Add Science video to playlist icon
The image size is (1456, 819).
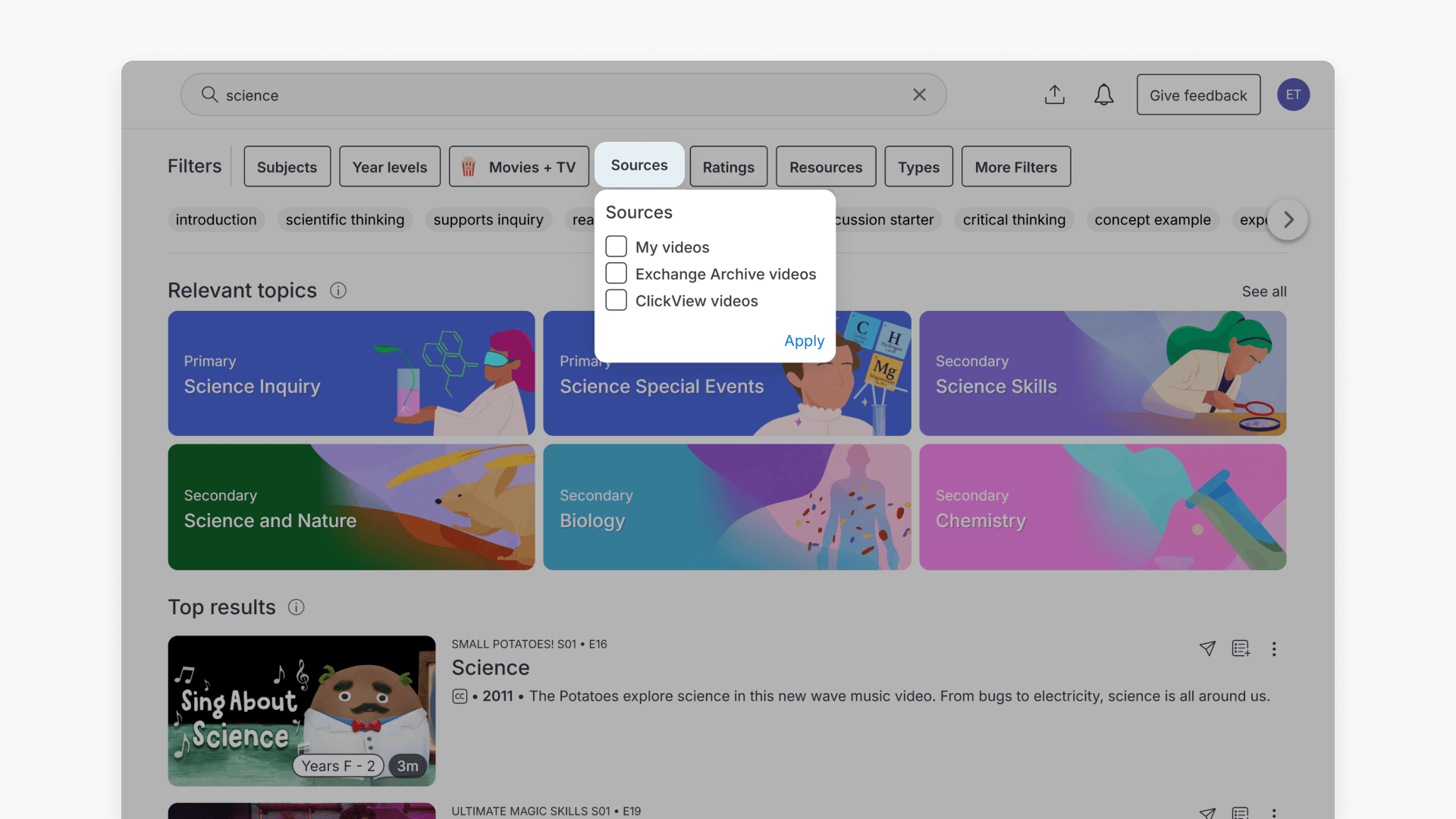[x=1241, y=648]
